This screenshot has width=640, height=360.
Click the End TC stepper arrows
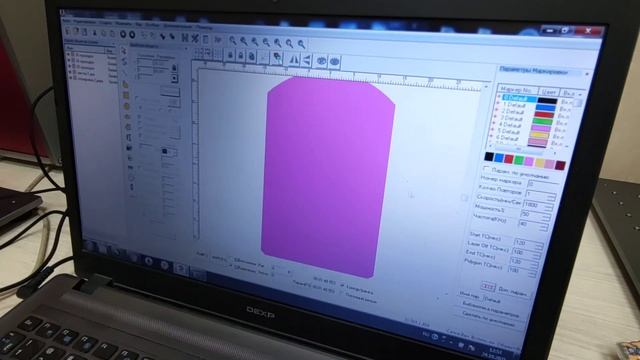[x=534, y=264]
